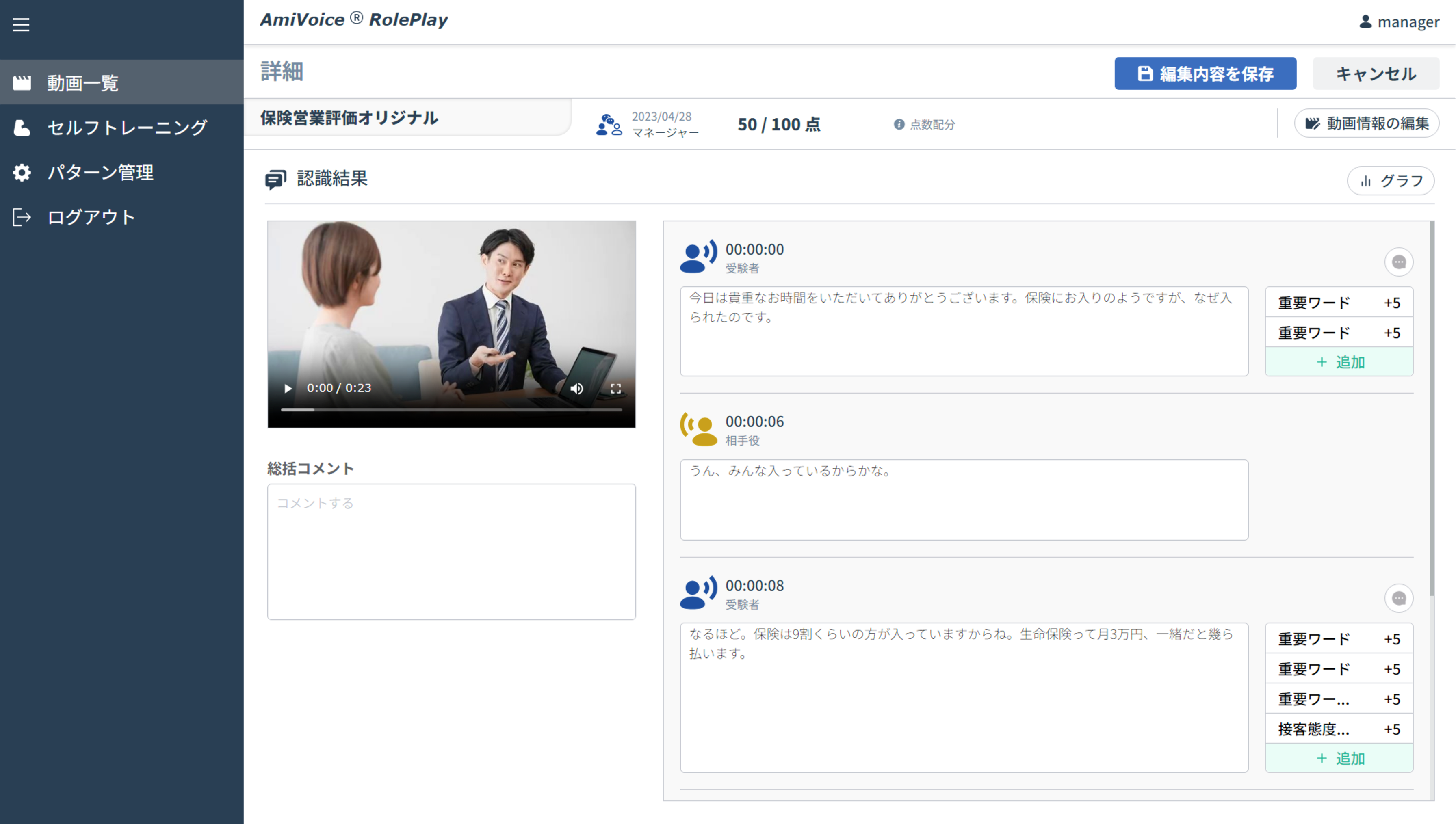The width and height of the screenshot is (1456, 824).
Task: Open the hamburger navigation menu
Action: (21, 24)
